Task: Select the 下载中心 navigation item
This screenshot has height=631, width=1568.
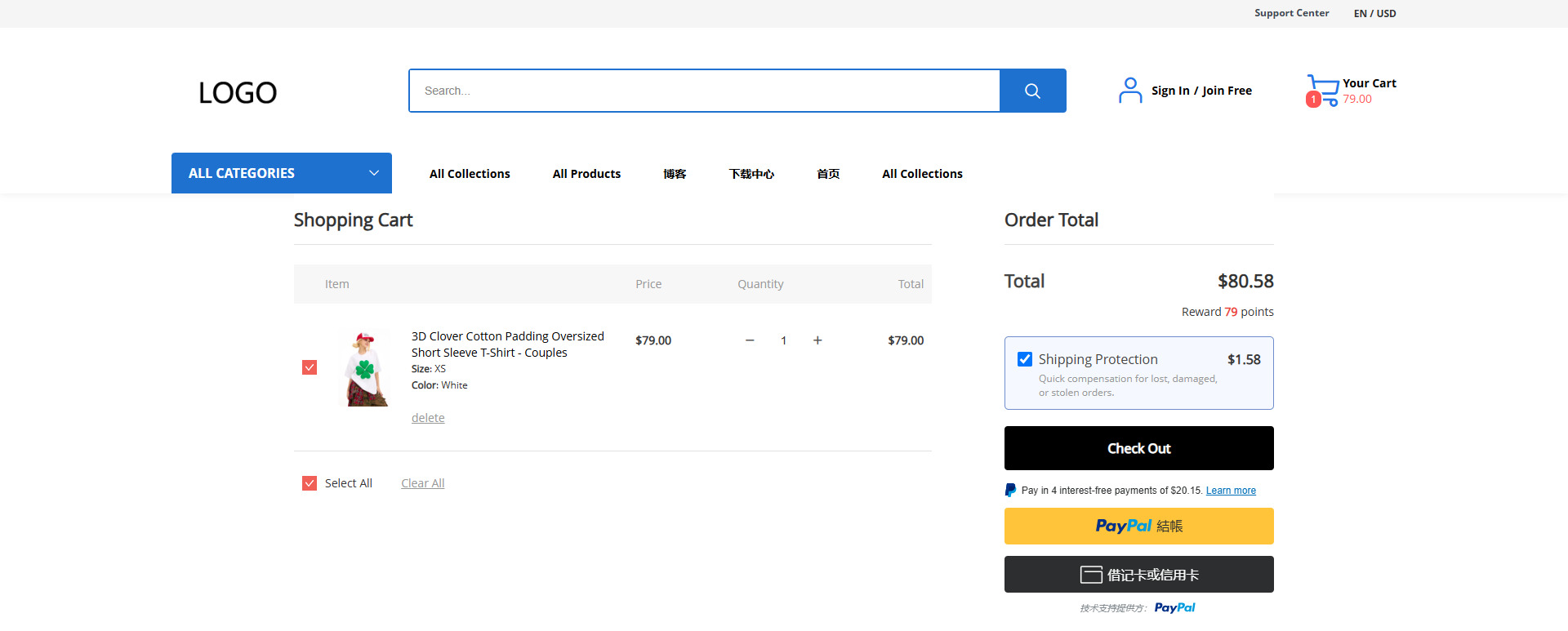Action: (x=751, y=174)
